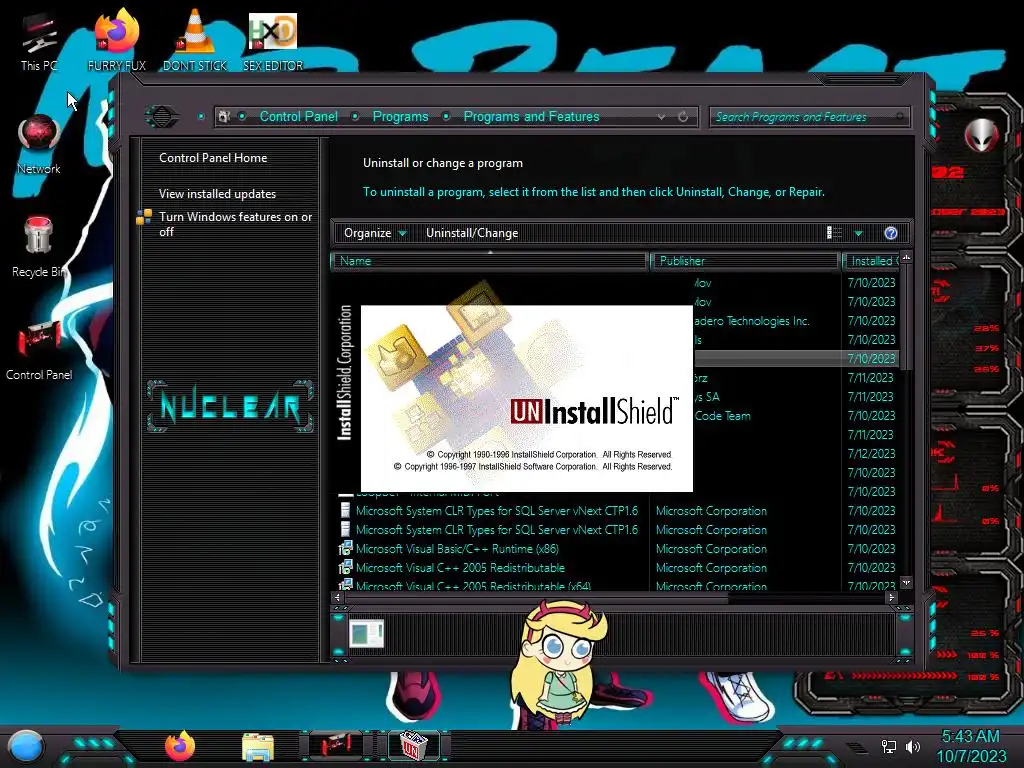The height and width of the screenshot is (768, 1024).
Task: Click the network tray icon
Action: [888, 746]
